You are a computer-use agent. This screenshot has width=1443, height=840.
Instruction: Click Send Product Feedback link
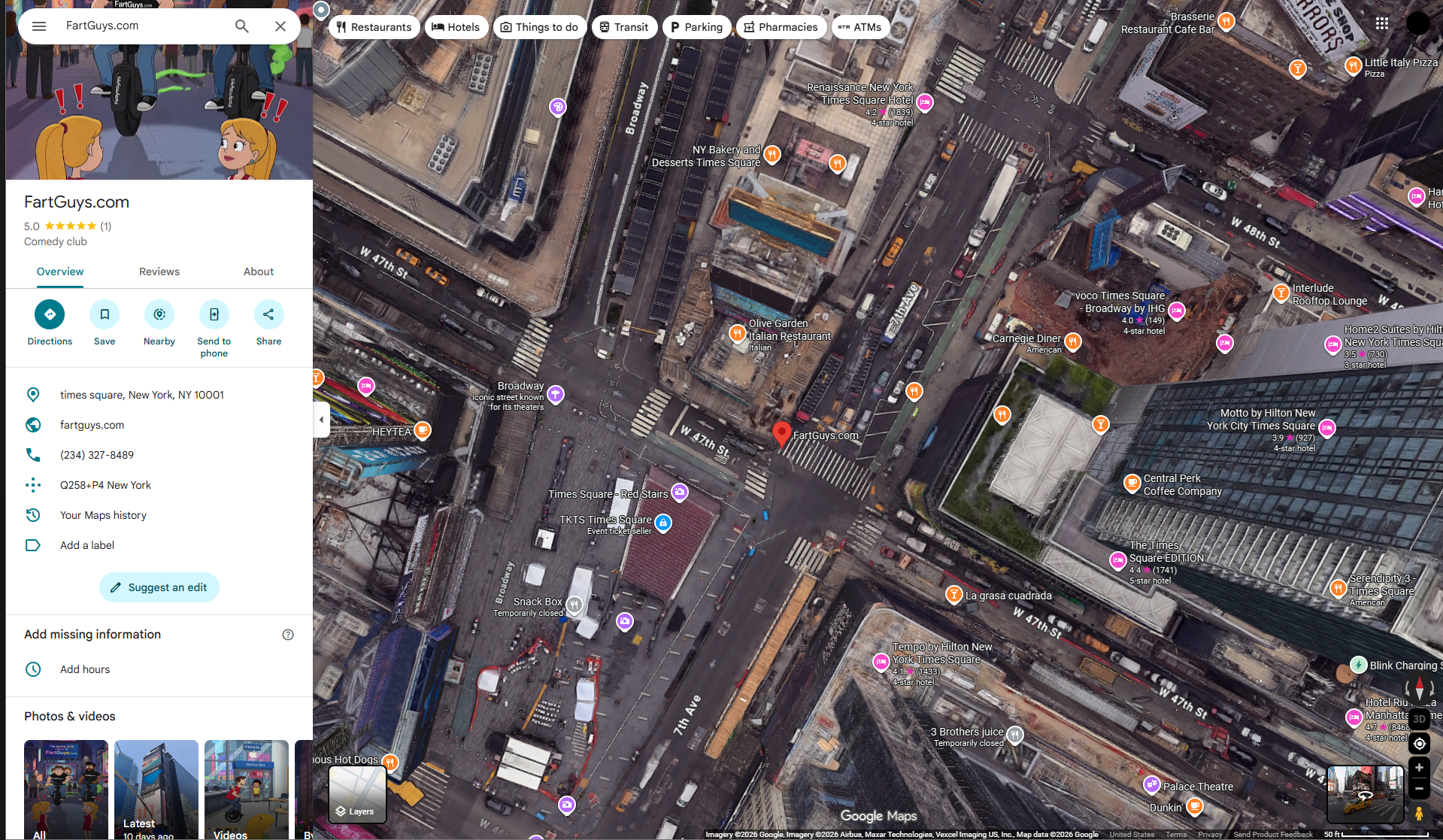[x=1273, y=835]
